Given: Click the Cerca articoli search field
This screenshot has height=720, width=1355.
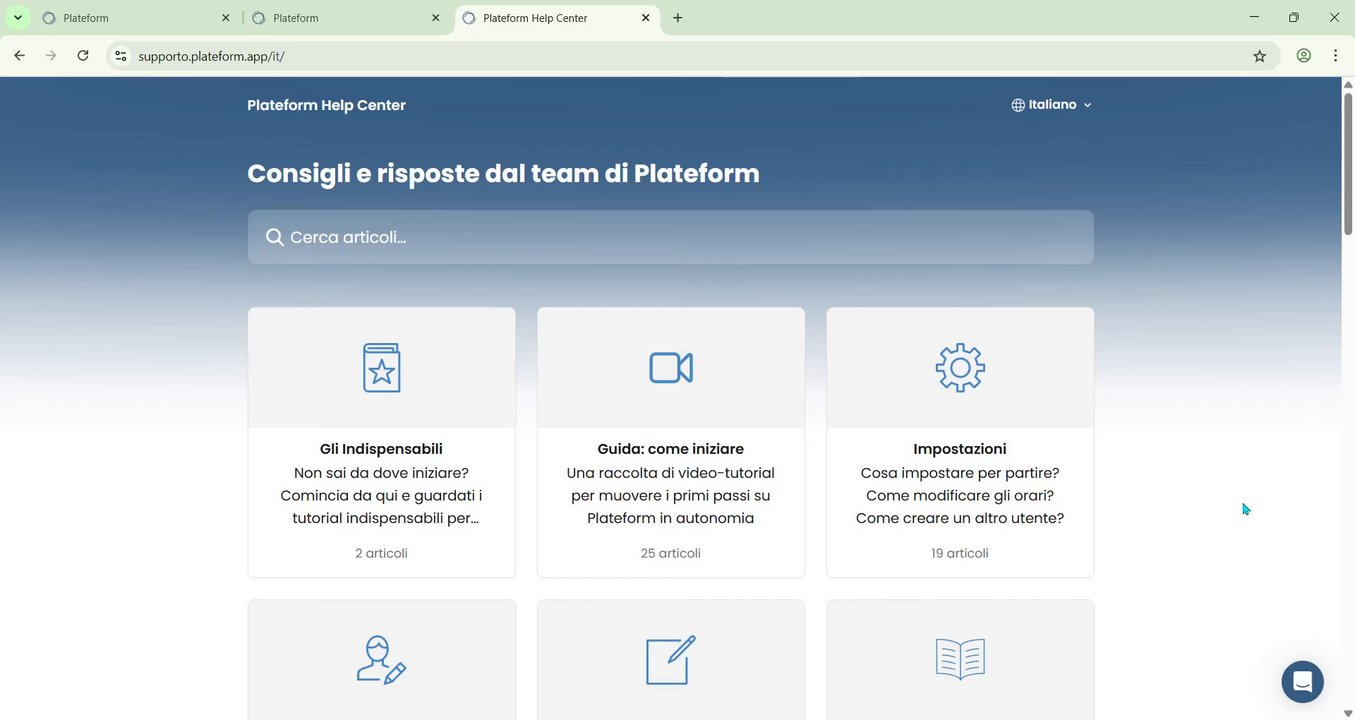Looking at the screenshot, I should pyautogui.click(x=671, y=237).
